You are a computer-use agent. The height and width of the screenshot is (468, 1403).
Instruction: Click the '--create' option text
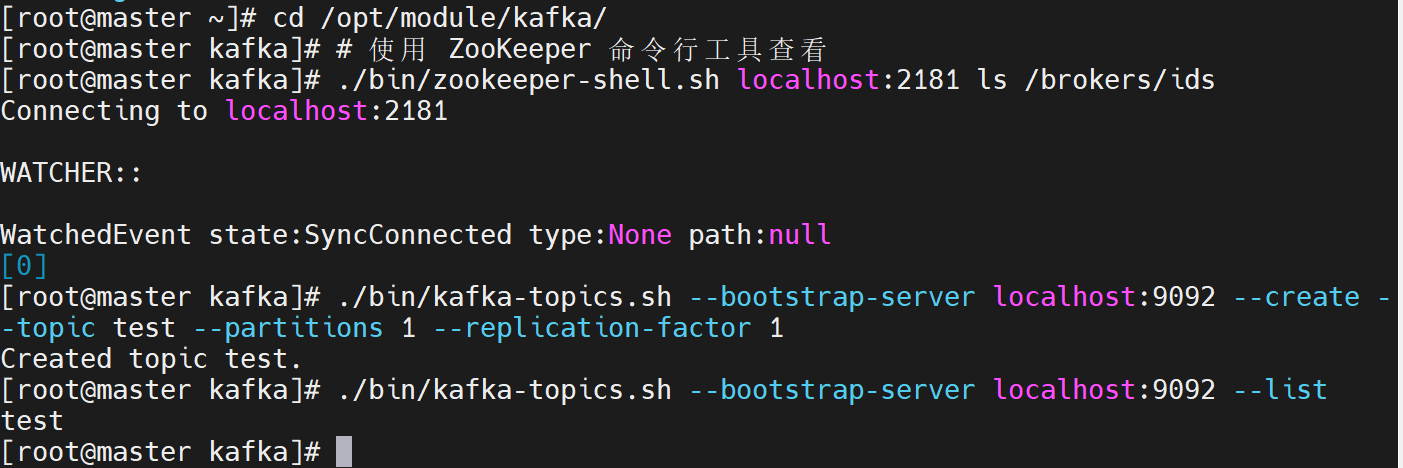coord(1295,297)
